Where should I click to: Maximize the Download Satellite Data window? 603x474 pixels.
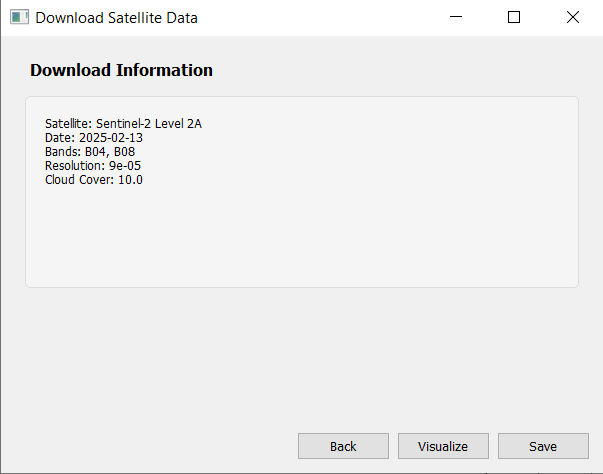[x=514, y=17]
